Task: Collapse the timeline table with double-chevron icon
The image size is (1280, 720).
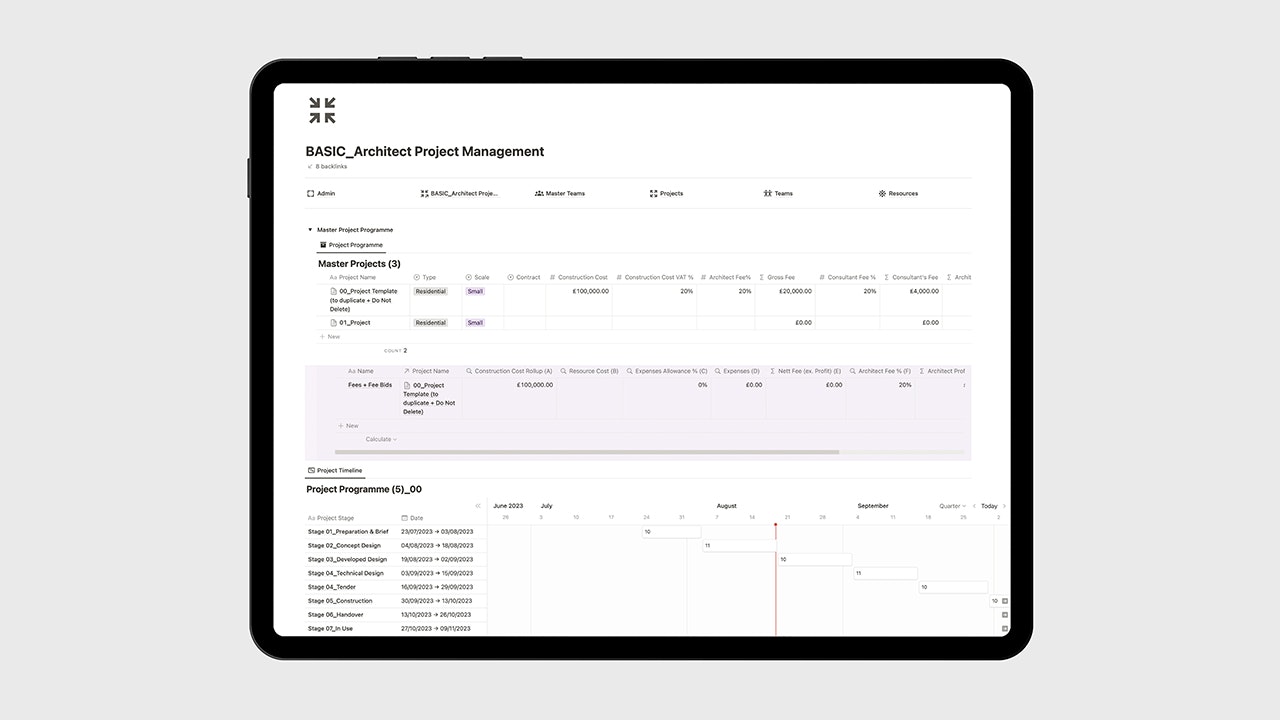Action: [x=478, y=506]
